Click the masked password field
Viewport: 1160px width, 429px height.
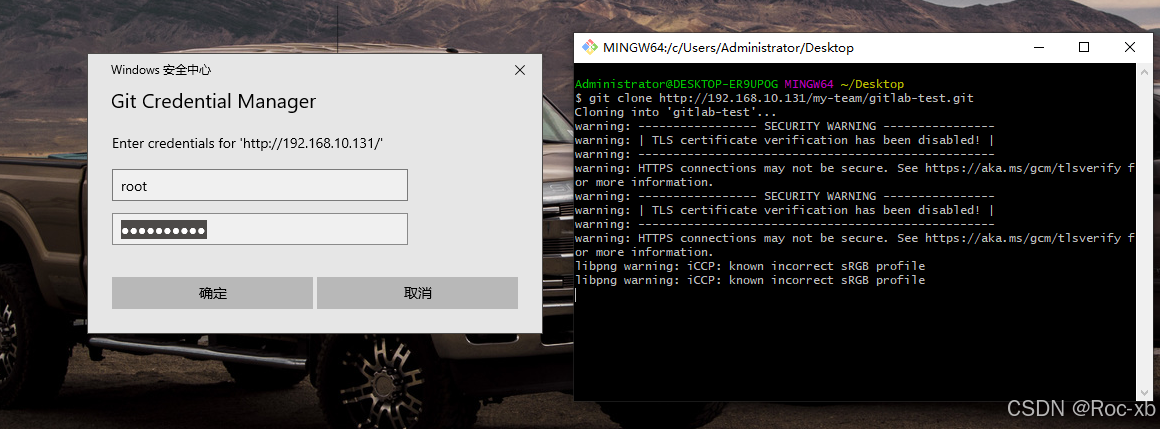260,229
